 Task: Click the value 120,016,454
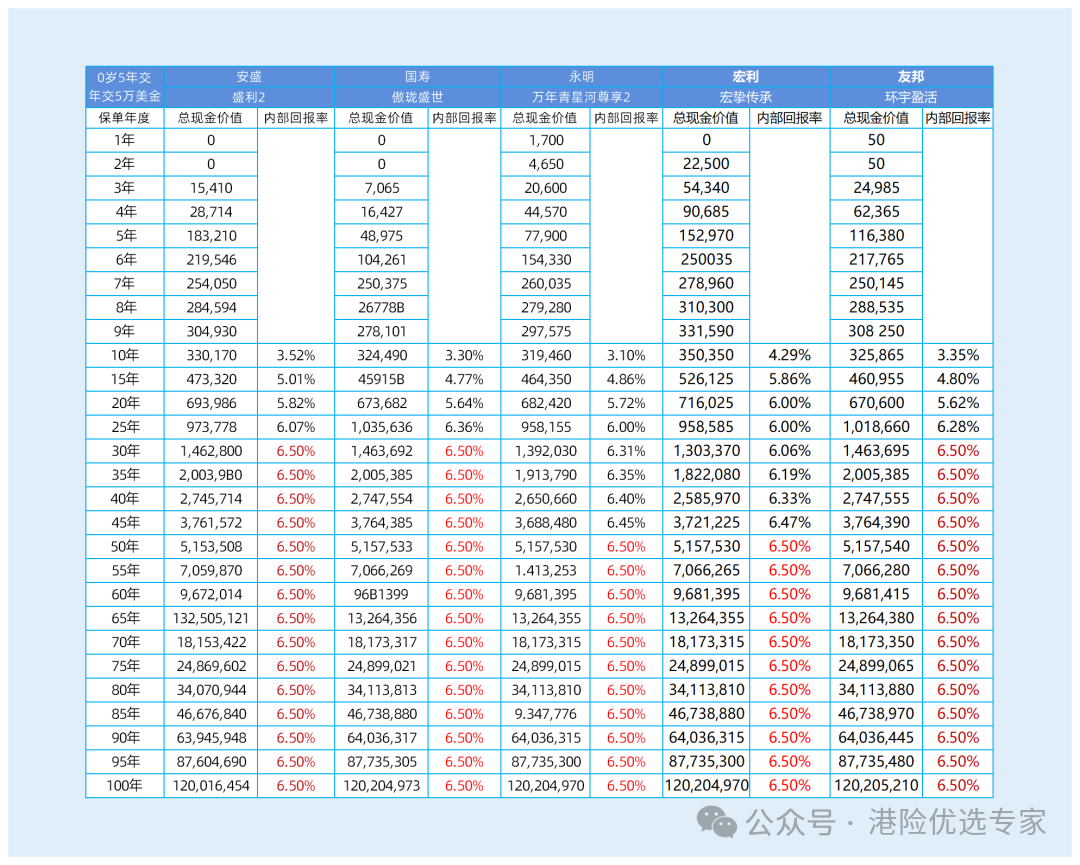(x=211, y=786)
